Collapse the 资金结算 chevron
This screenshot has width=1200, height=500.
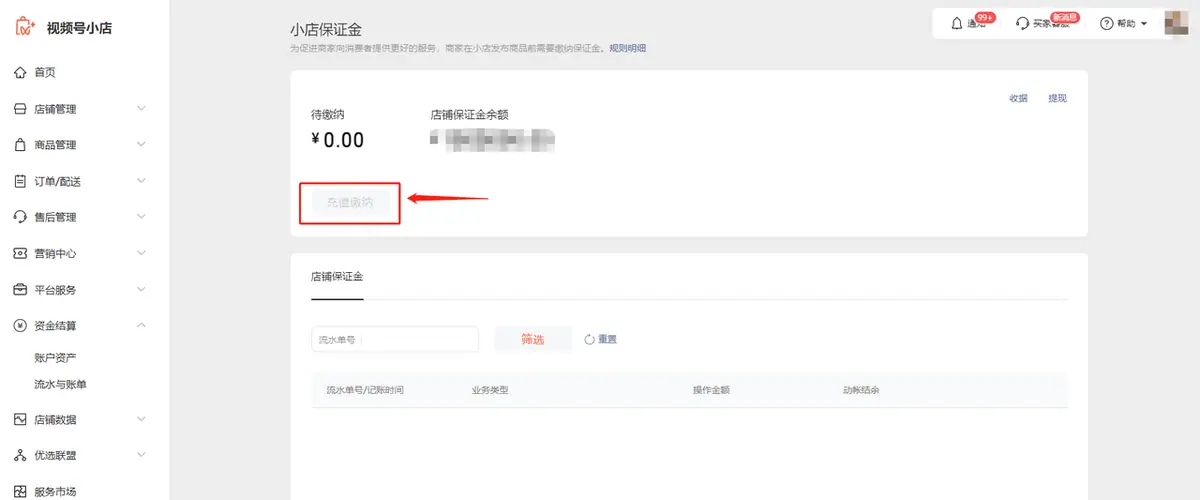(141, 325)
